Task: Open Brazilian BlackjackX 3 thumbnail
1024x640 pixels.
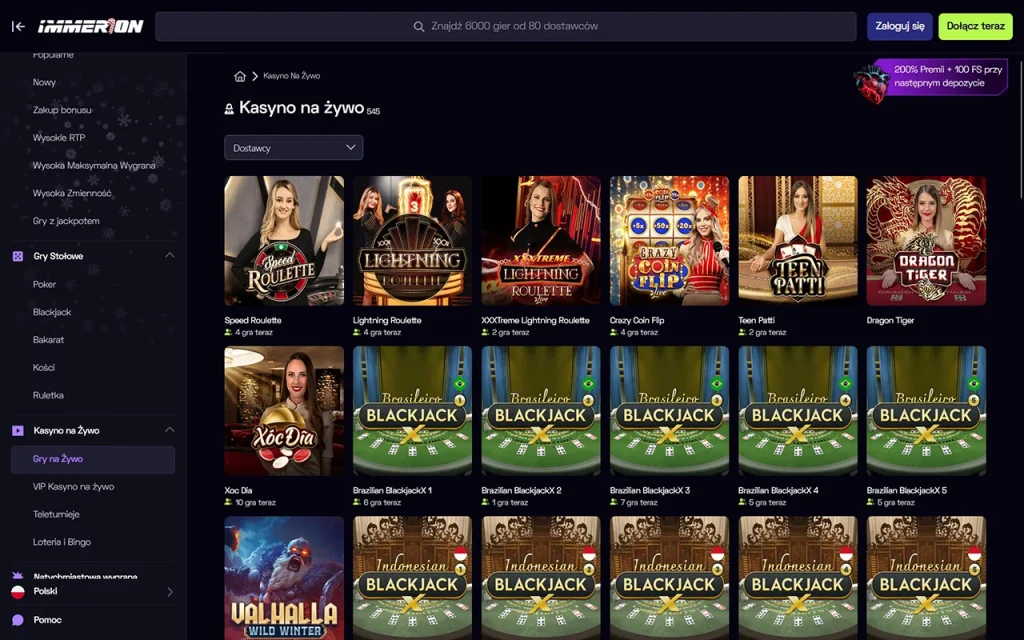Action: tap(669, 411)
